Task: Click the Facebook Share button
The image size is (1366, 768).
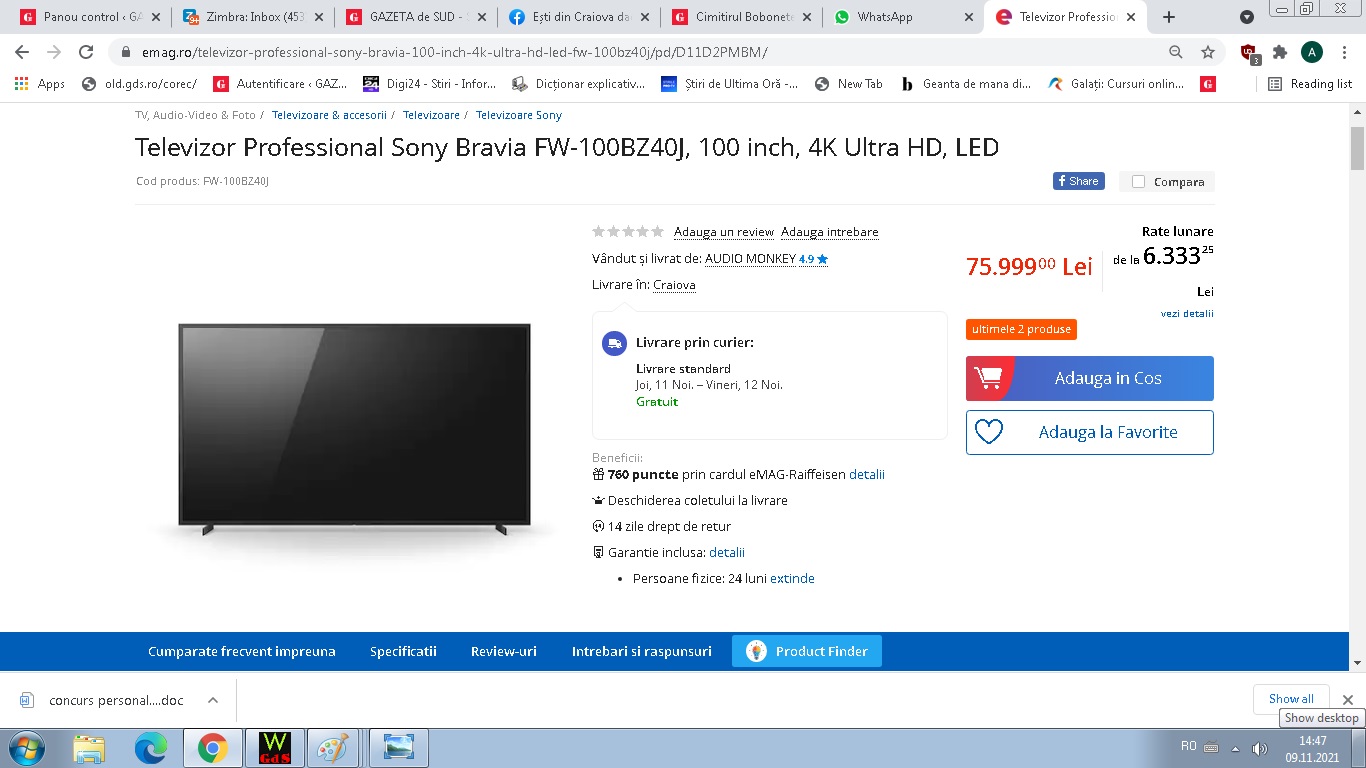Action: click(1078, 181)
